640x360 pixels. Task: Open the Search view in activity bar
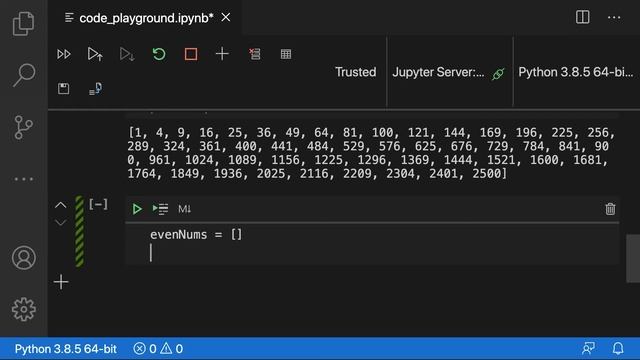tap(24, 75)
